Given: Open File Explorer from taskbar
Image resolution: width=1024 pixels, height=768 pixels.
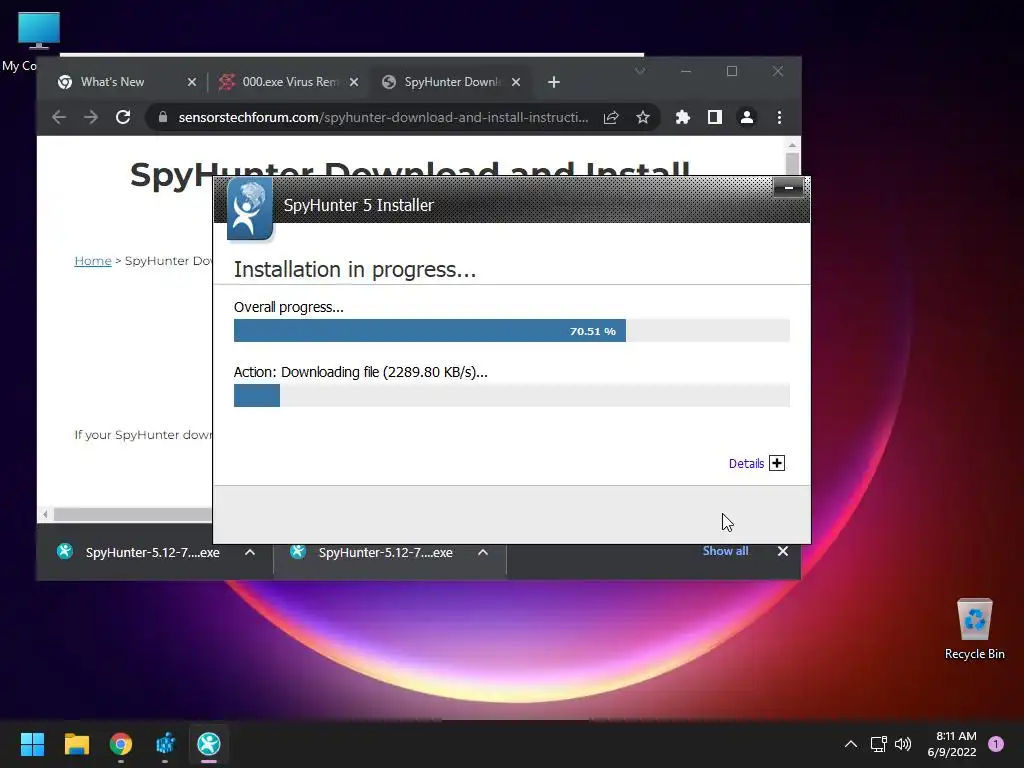Looking at the screenshot, I should pos(76,744).
